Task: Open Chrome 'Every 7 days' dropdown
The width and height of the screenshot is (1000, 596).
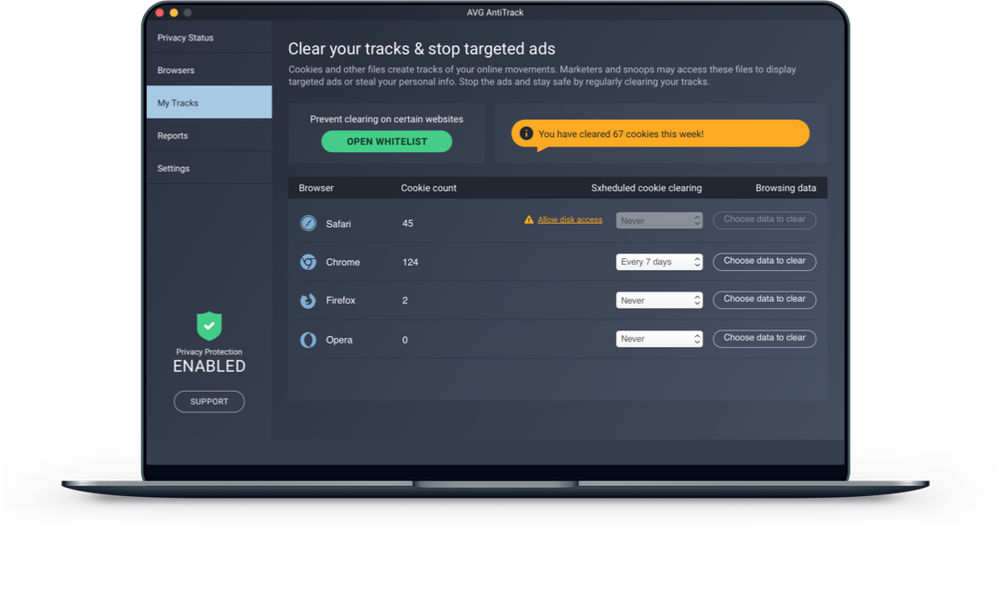Action: pyautogui.click(x=659, y=262)
